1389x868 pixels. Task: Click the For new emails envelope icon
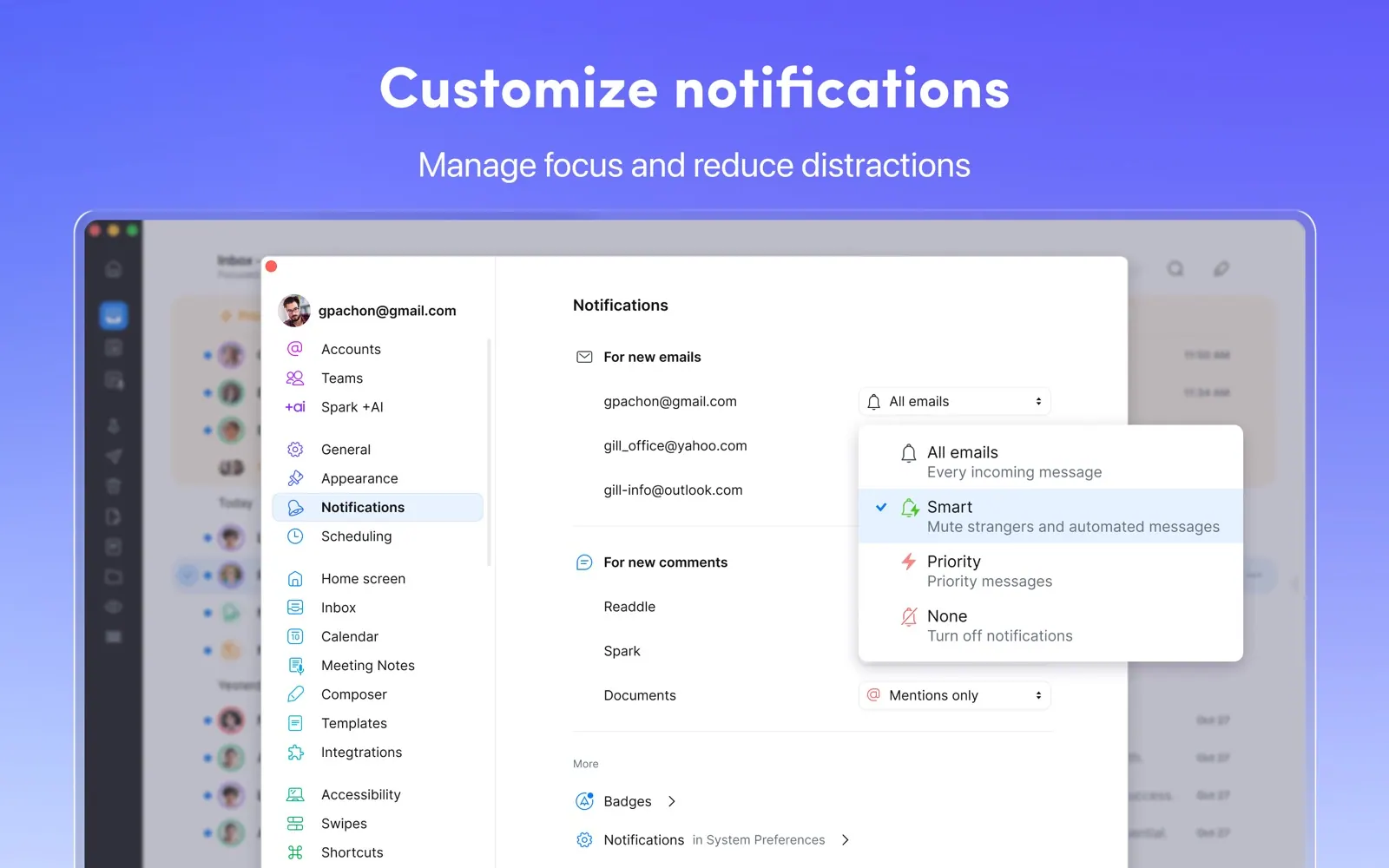[584, 357]
